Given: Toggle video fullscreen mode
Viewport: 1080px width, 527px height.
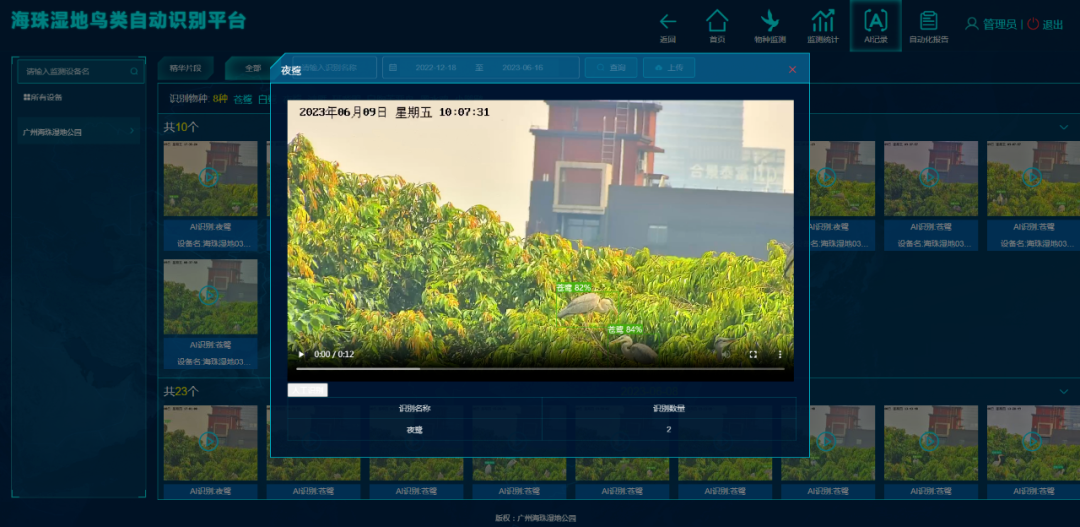Looking at the screenshot, I should point(753,354).
